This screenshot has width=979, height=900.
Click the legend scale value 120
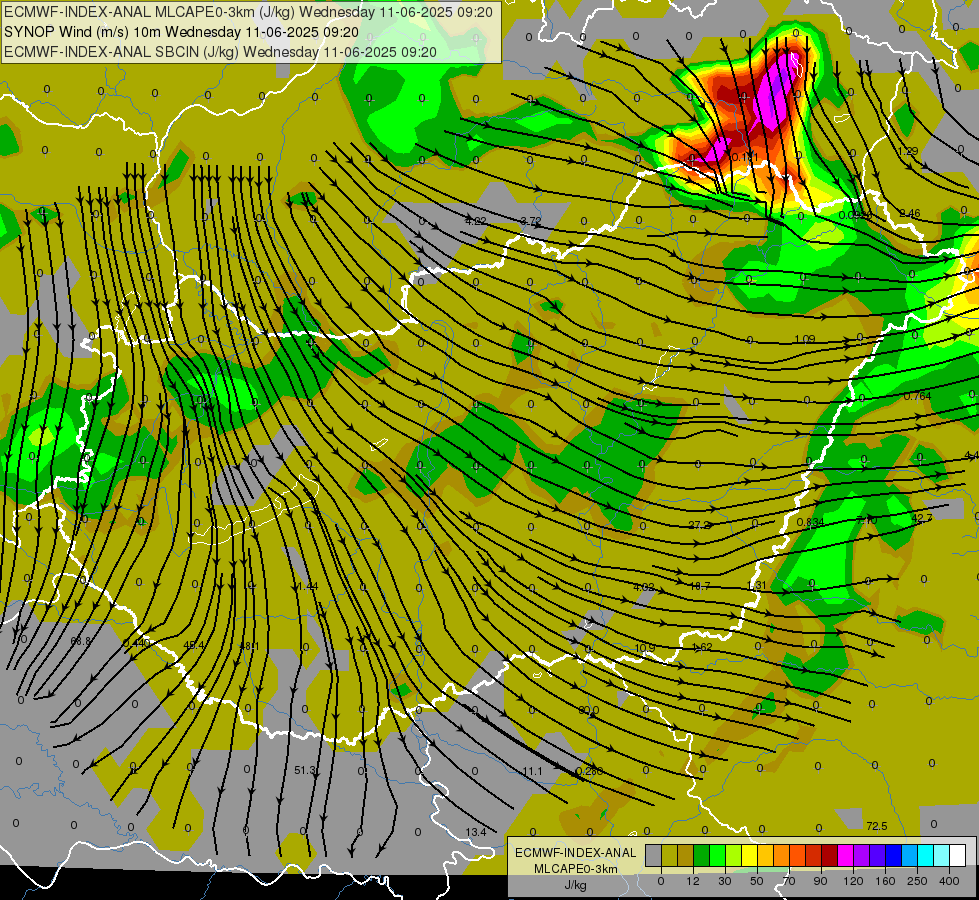click(853, 881)
